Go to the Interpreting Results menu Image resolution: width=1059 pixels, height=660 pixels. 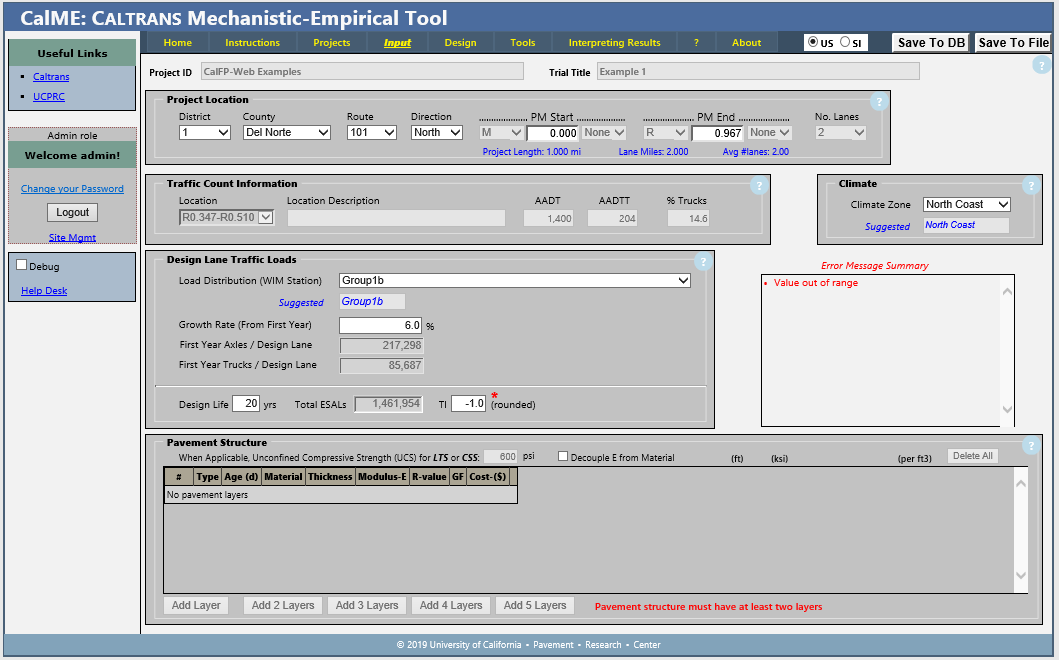[x=614, y=43]
